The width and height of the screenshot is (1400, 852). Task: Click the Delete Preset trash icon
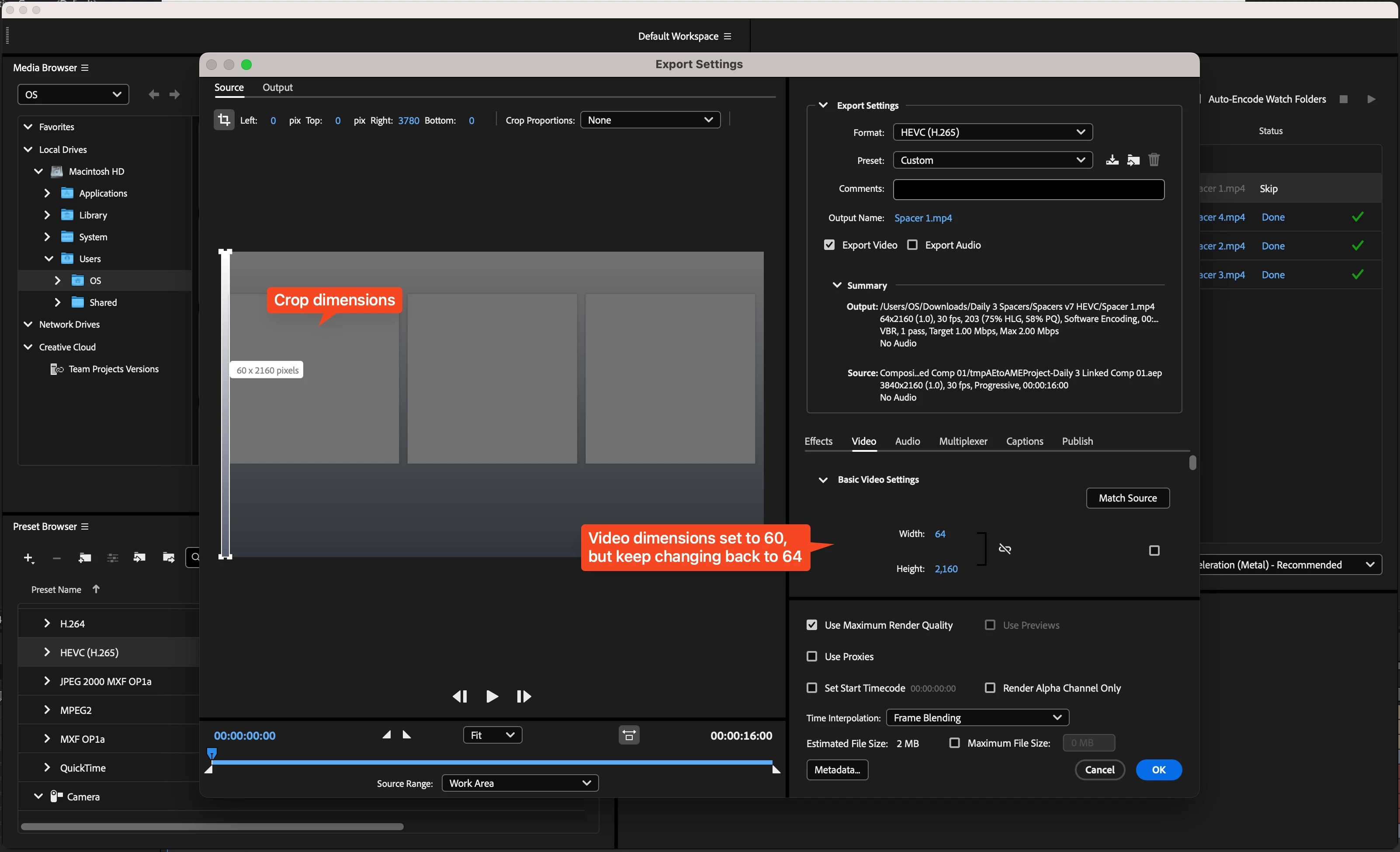pyautogui.click(x=1154, y=160)
